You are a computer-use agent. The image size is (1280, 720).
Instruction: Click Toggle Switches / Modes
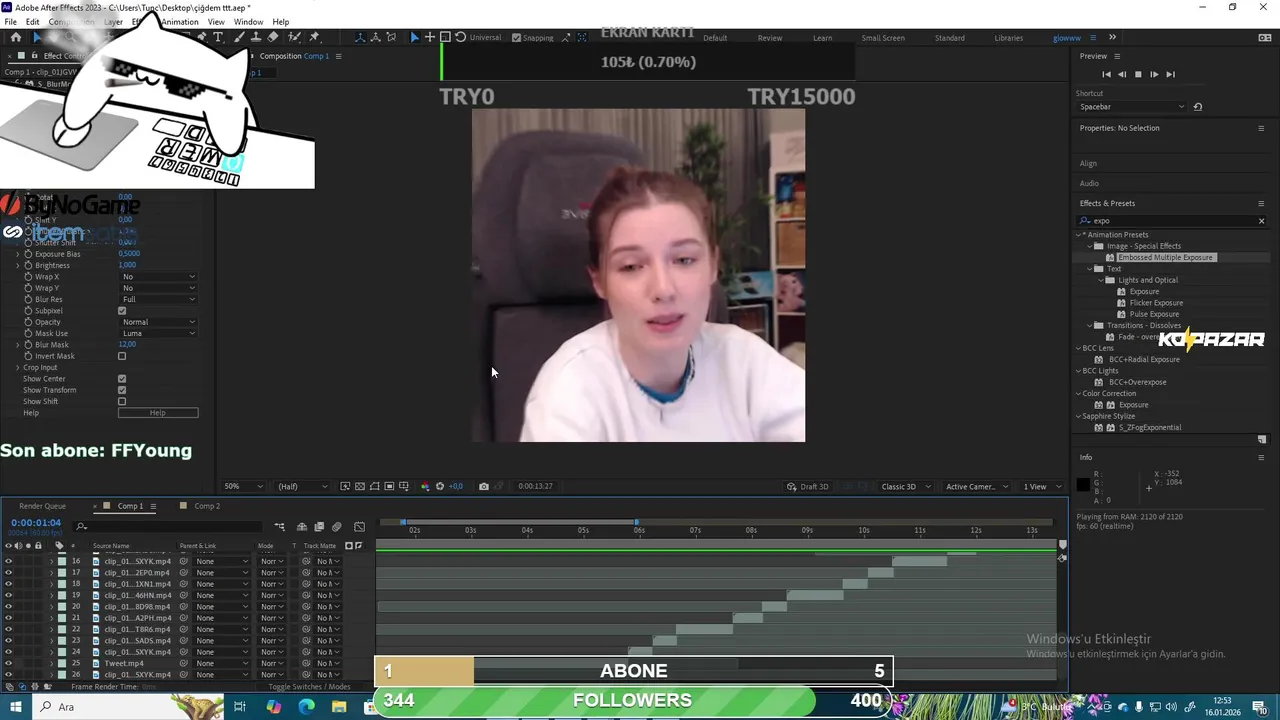310,687
